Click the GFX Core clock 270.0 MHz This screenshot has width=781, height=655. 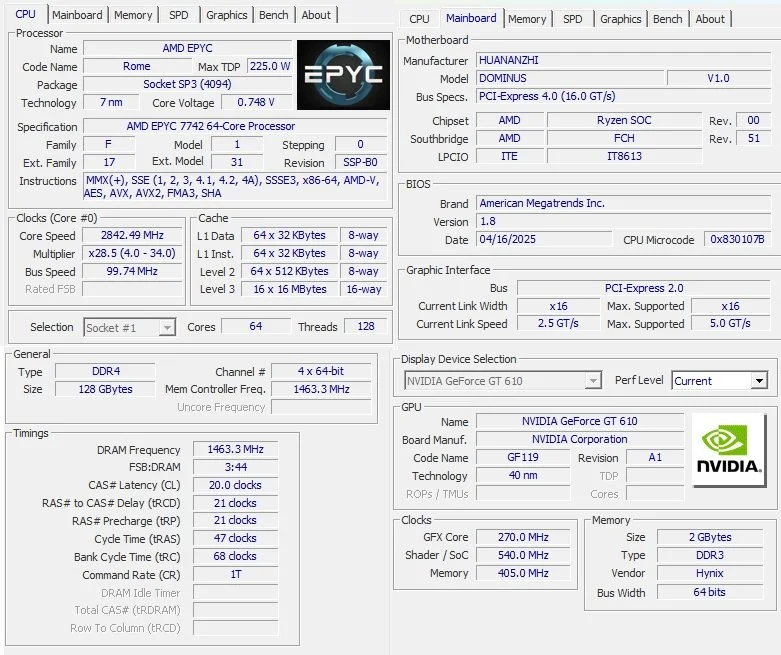tap(523, 537)
